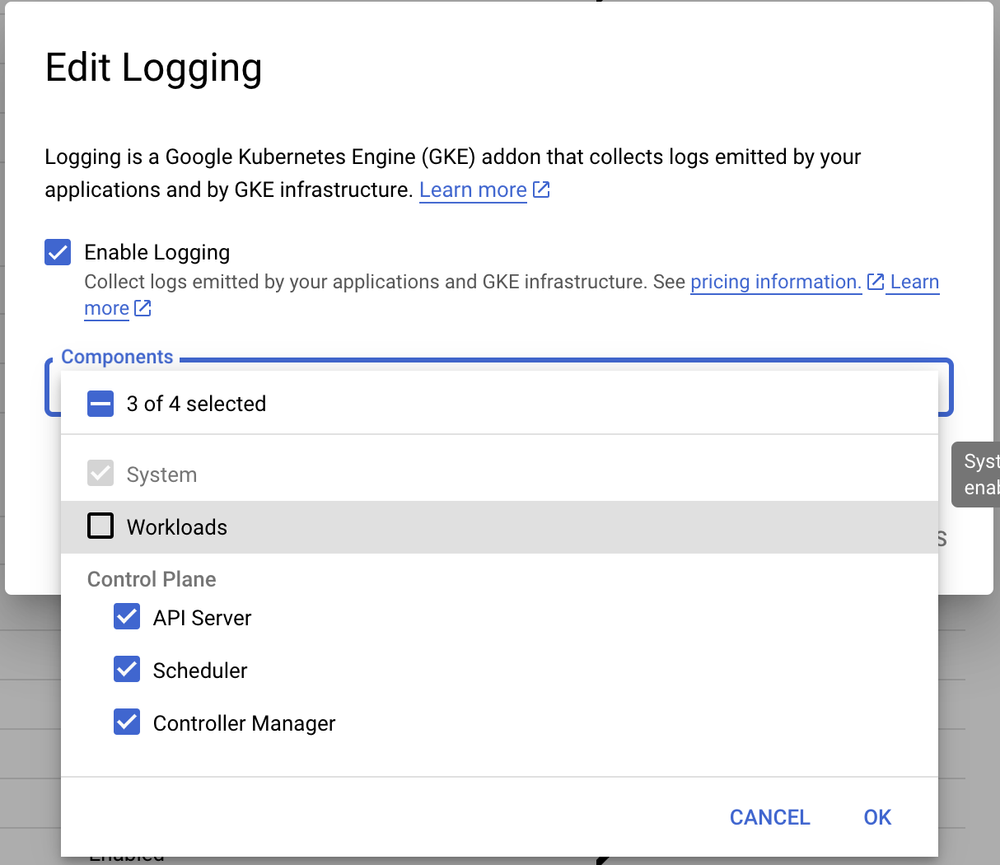This screenshot has width=1000, height=865.
Task: Click the Control Plane group header
Action: point(152,579)
